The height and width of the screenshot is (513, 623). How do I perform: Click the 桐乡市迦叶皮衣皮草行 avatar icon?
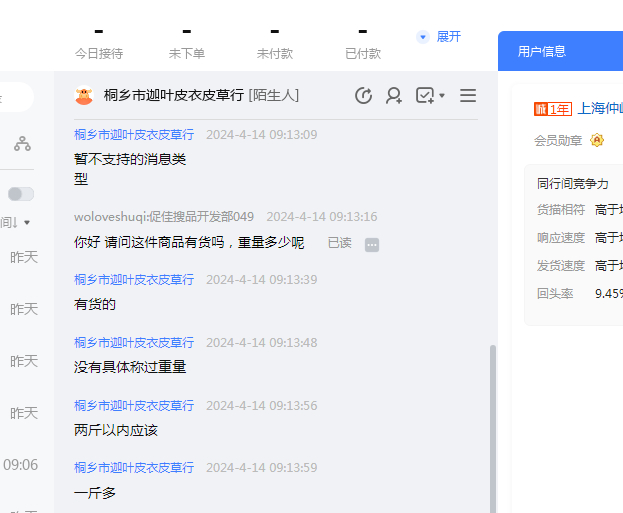[x=84, y=96]
